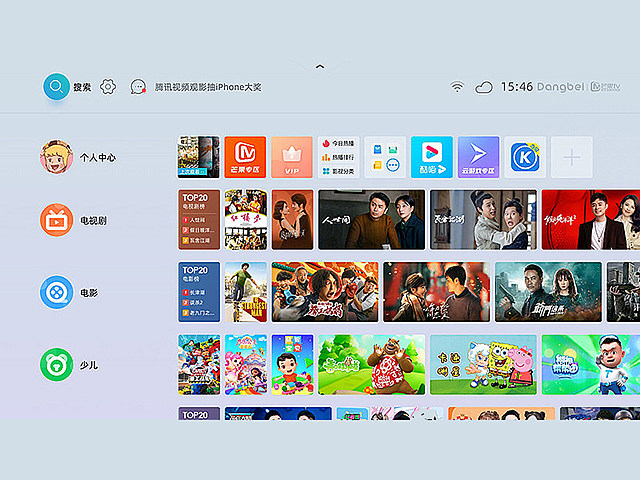
Task: Open The Strongest Man movie poster
Action: pyautogui.click(x=246, y=292)
